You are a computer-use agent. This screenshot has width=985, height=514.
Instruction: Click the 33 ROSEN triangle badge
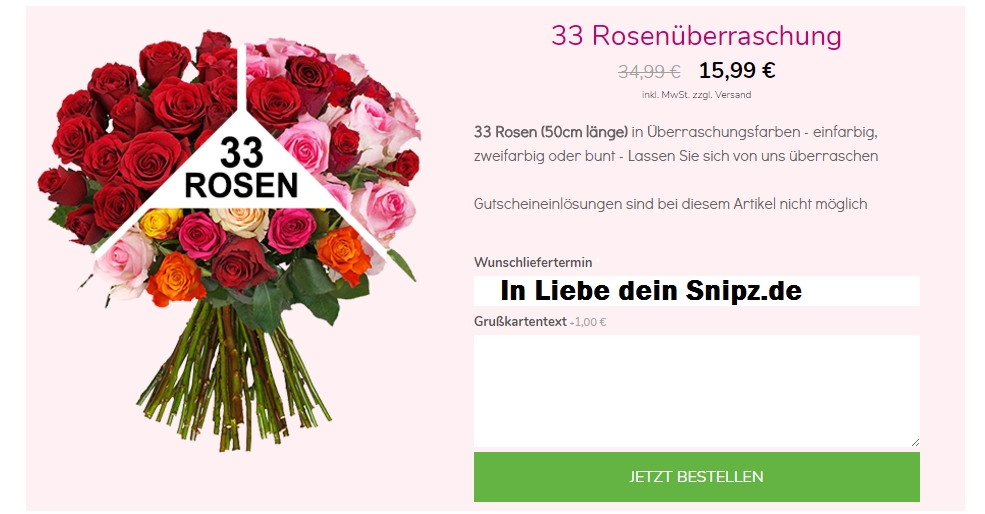coord(241,170)
